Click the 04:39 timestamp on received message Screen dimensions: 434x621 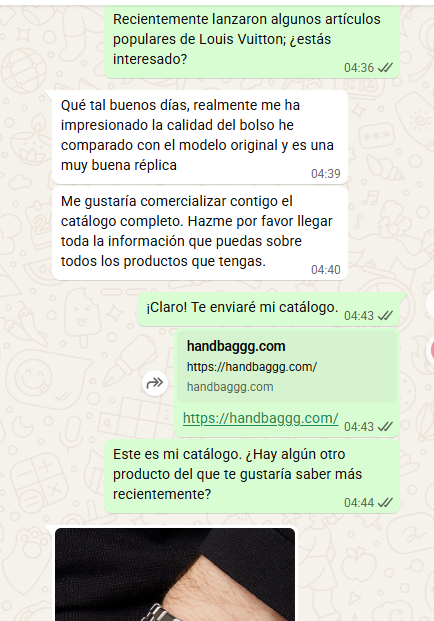click(326, 174)
